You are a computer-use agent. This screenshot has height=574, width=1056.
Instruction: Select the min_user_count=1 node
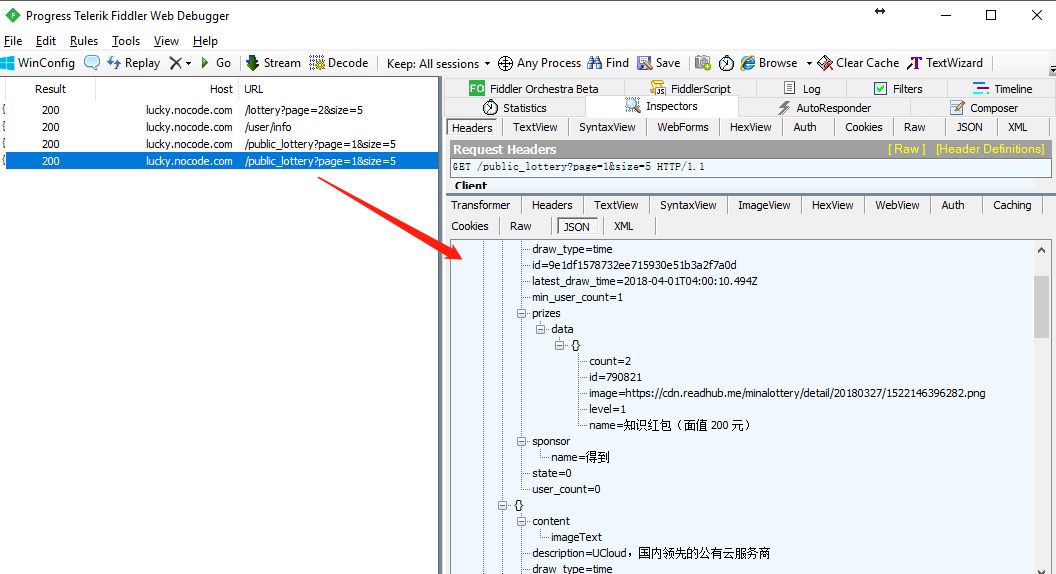pyautogui.click(x=577, y=297)
